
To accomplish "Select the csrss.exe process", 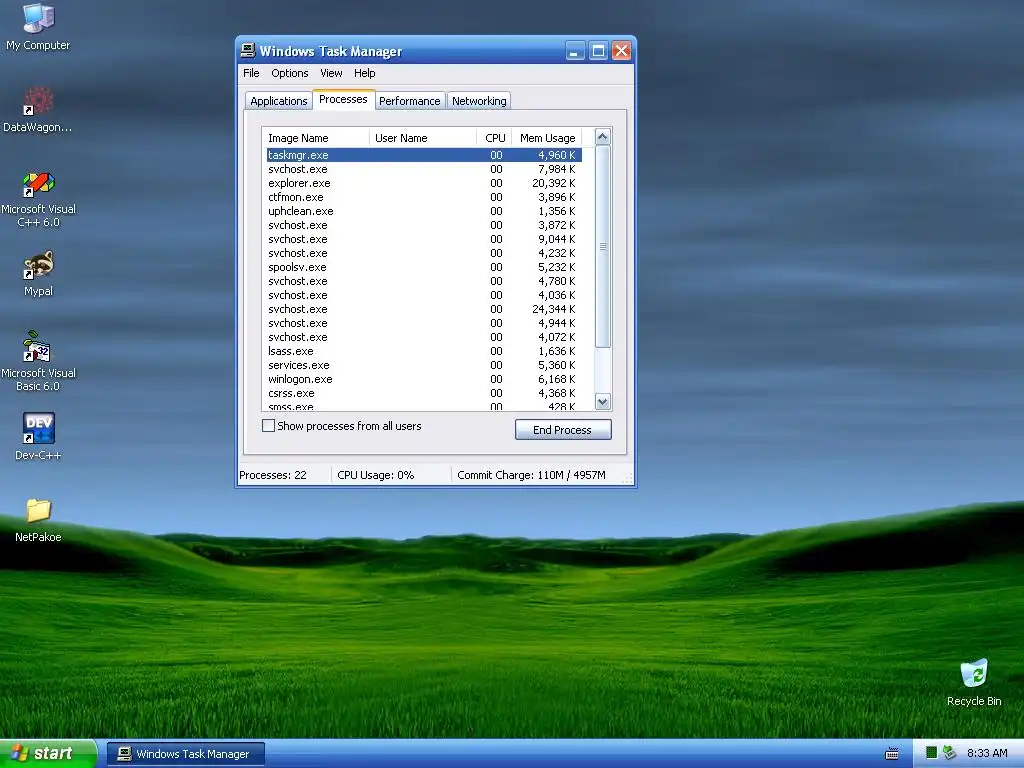I will pos(424,393).
